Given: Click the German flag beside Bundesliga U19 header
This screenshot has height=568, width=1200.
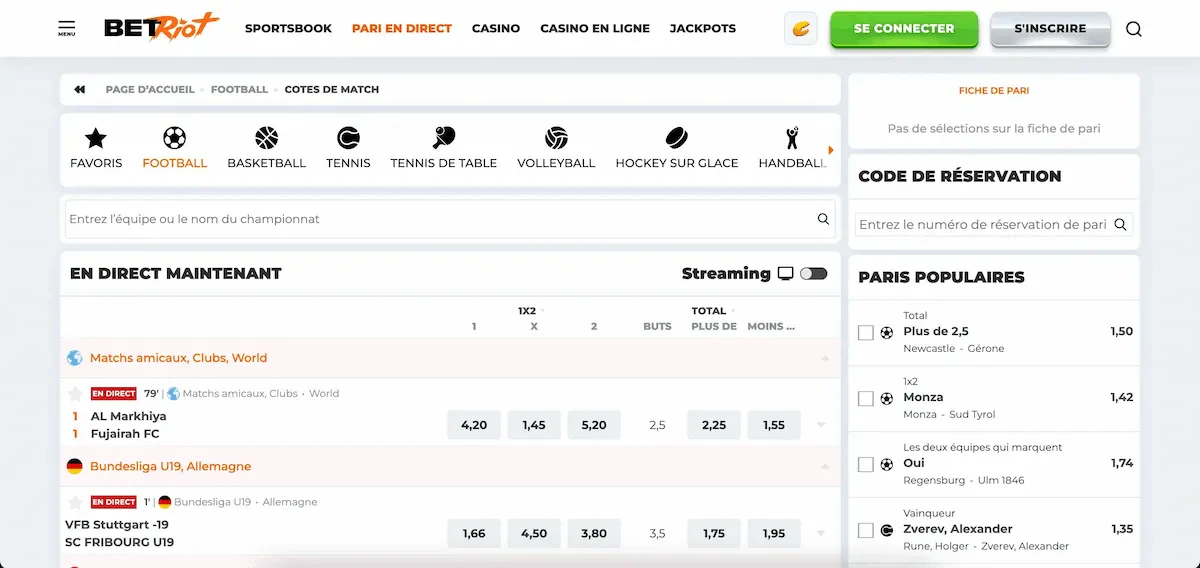Looking at the screenshot, I should (74, 466).
